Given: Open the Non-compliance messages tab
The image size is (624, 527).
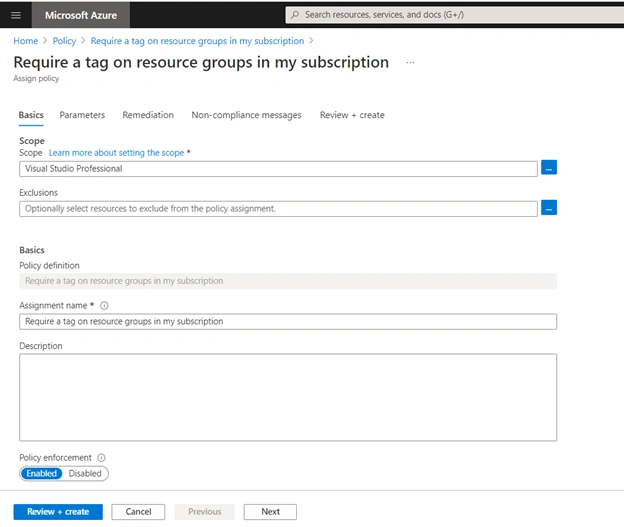Looking at the screenshot, I should tap(246, 115).
